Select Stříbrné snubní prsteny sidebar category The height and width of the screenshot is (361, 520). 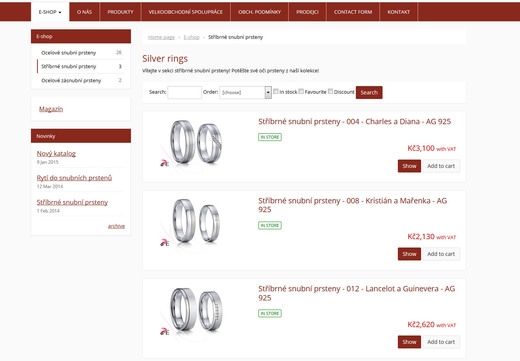81,66
